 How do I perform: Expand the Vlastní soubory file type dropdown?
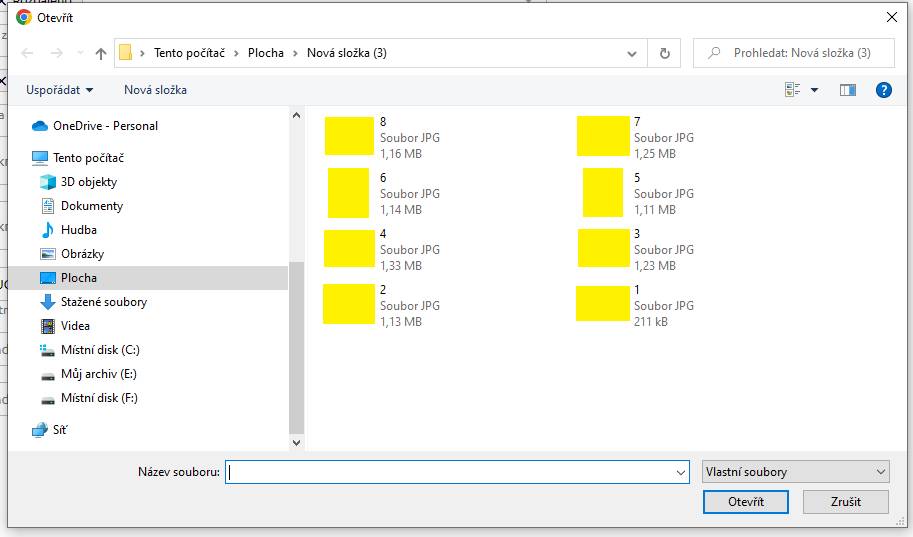click(795, 472)
